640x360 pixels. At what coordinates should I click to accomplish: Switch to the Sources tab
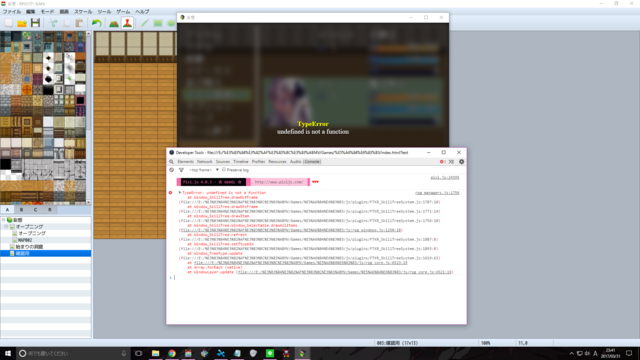pos(223,162)
